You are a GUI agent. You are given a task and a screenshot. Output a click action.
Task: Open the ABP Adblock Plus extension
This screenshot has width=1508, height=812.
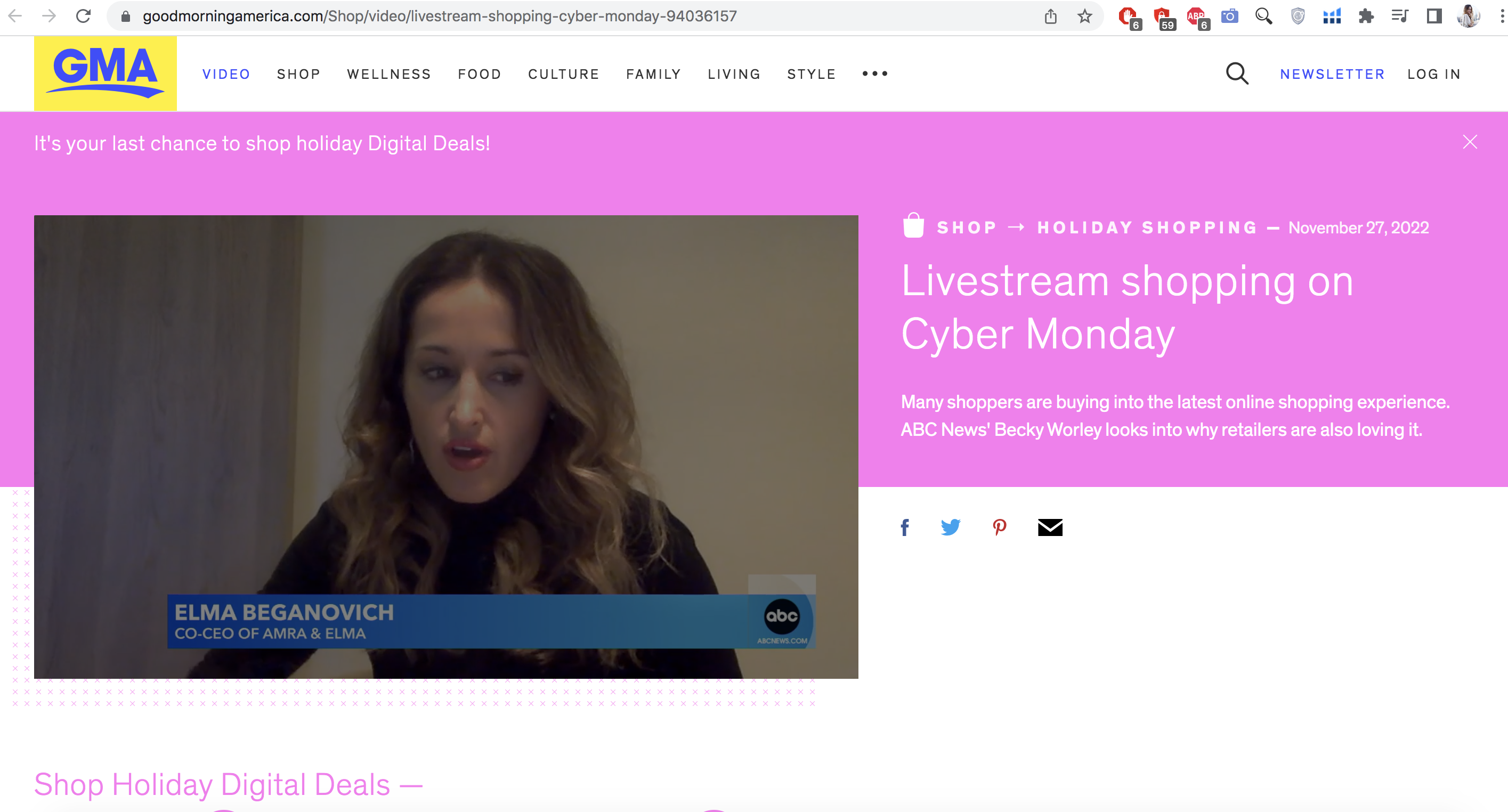1197,17
